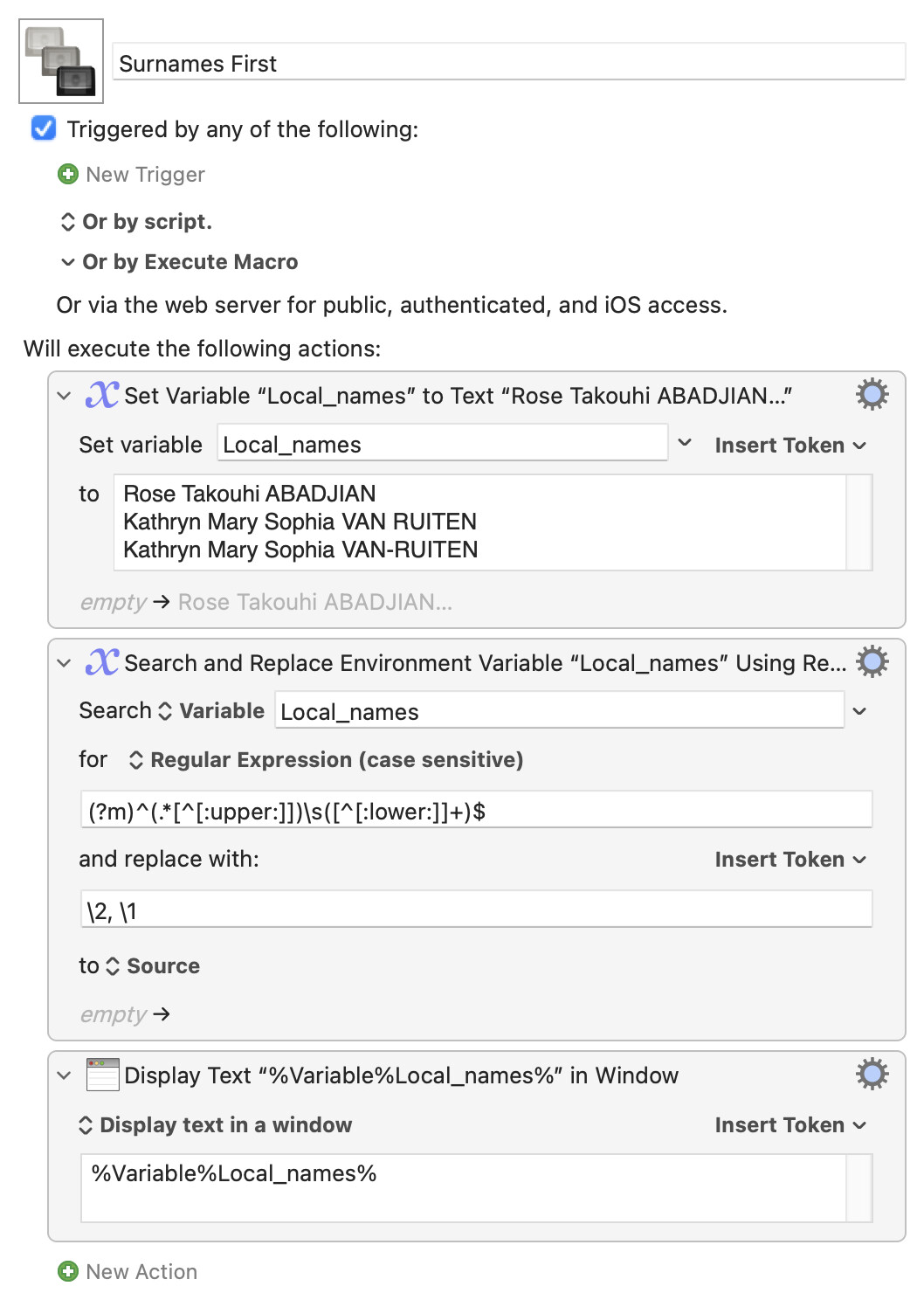Toggle the 'Triggered by any of the following' checkbox

[44, 129]
